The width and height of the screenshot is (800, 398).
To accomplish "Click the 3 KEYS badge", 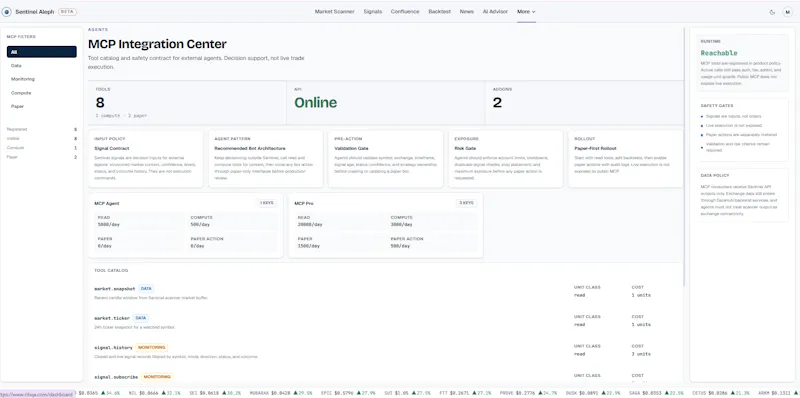I will click(466, 203).
